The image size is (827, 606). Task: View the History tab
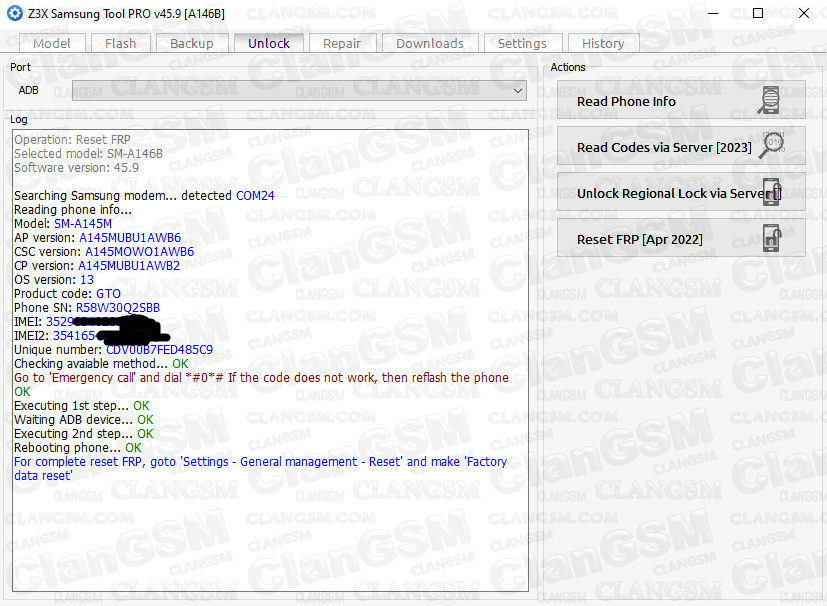(603, 43)
